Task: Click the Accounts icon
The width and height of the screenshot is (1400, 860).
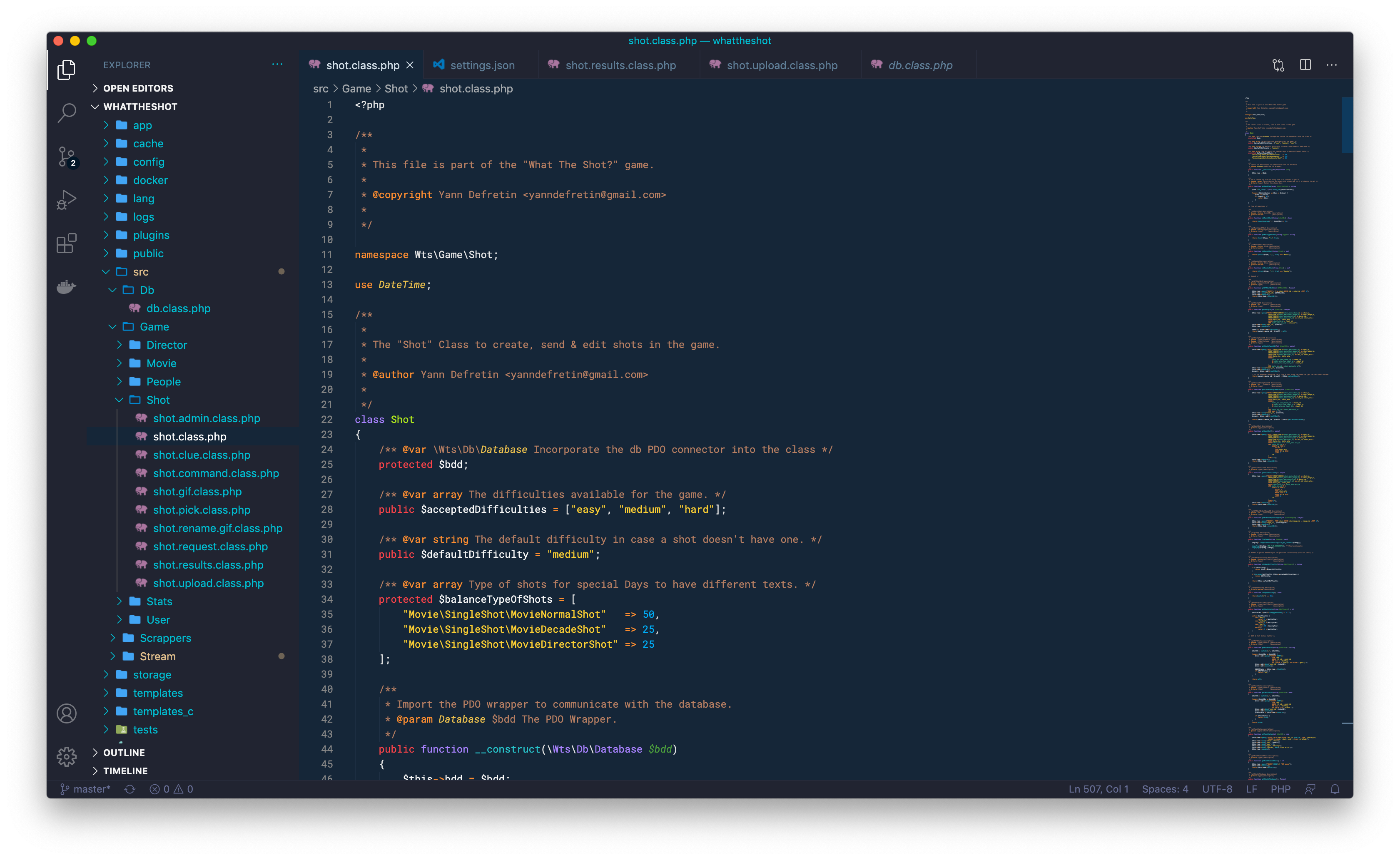Action: 67,713
